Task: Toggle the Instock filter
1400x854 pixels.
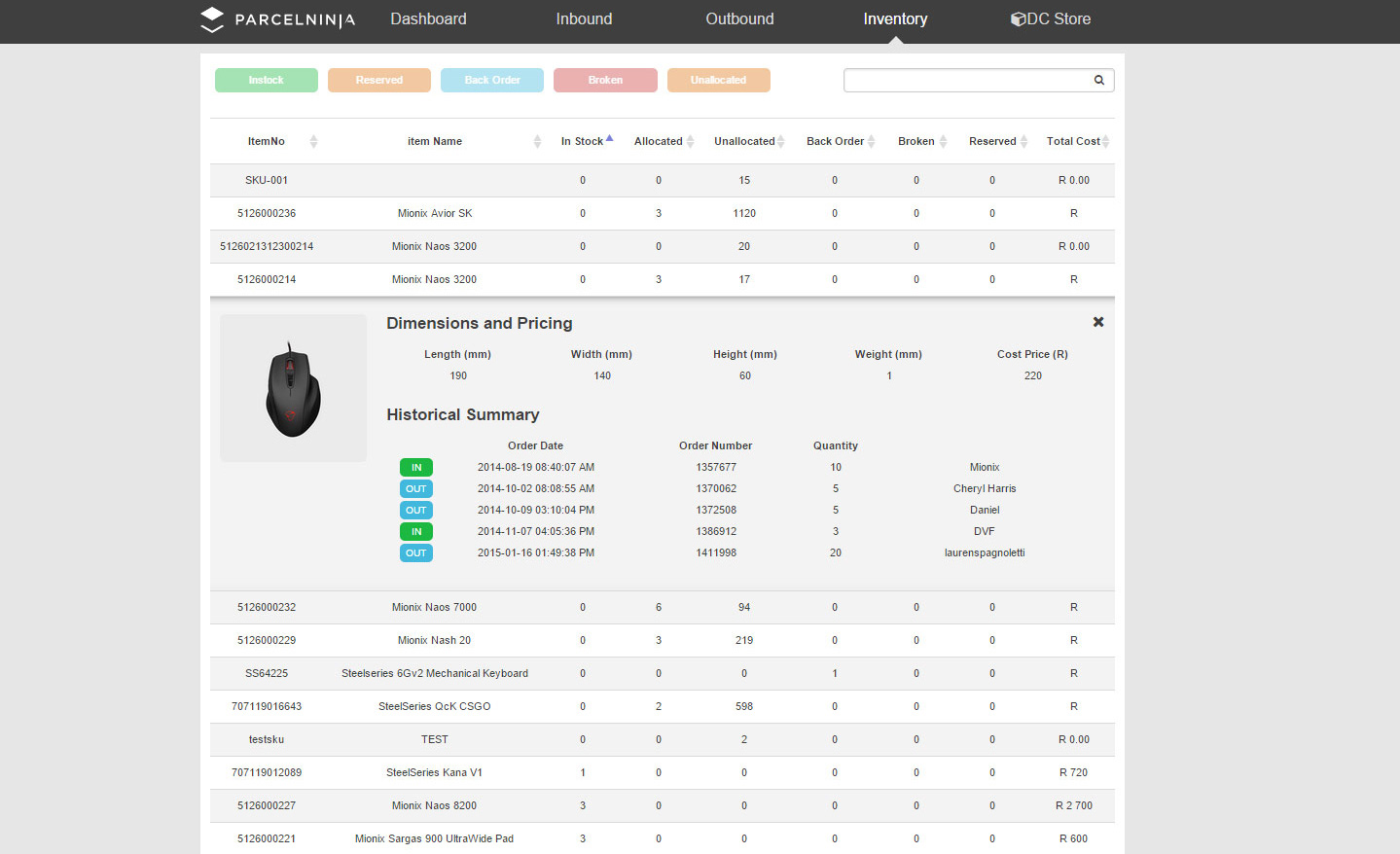Action: click(267, 80)
